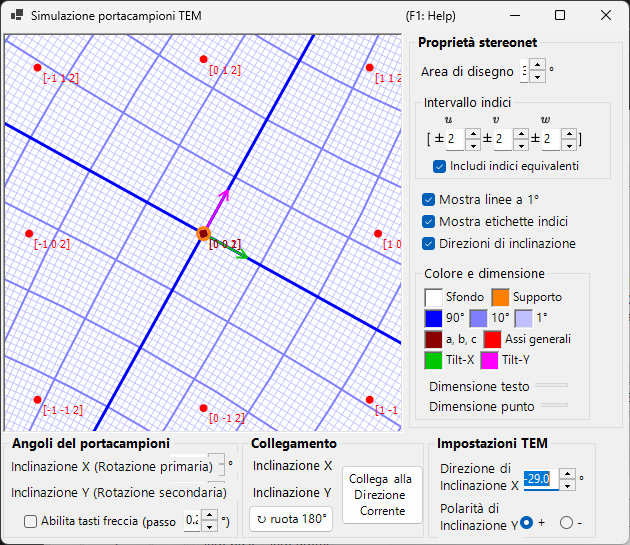Screen dimensions: 630x545
Task: Decrease the u index range
Action: (473, 145)
